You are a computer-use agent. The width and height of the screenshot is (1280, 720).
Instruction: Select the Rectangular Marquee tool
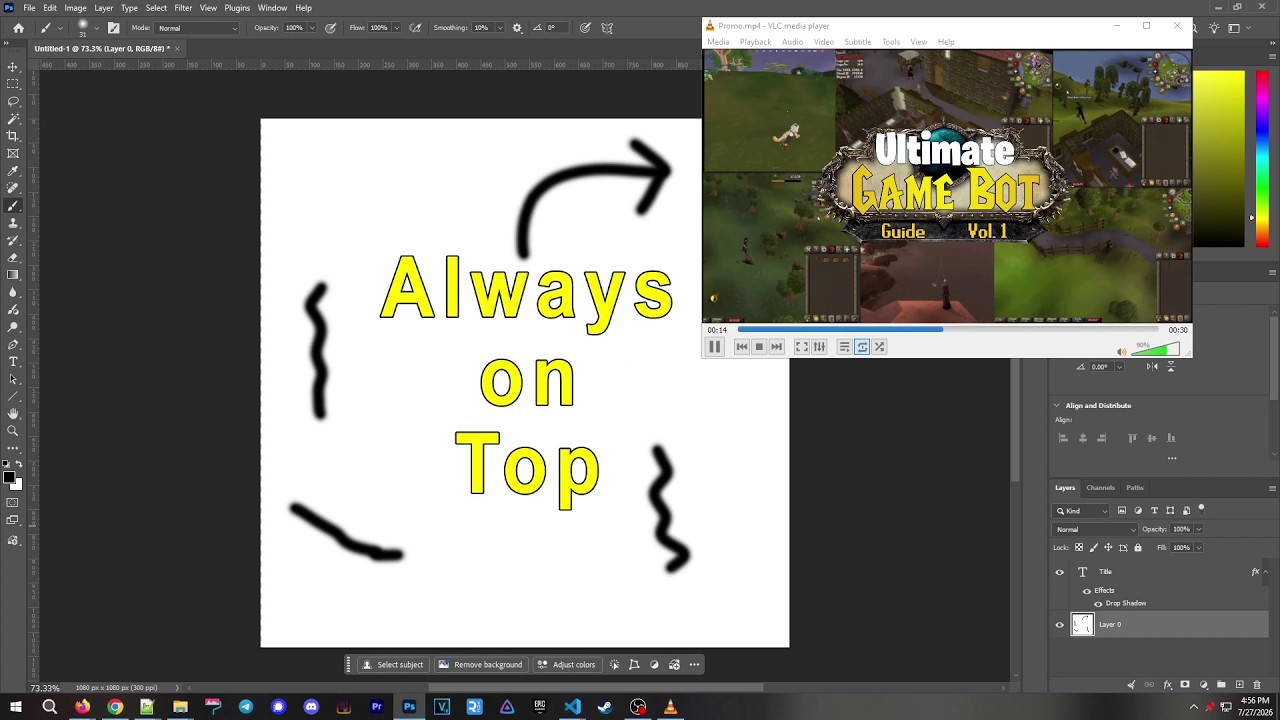[13, 84]
